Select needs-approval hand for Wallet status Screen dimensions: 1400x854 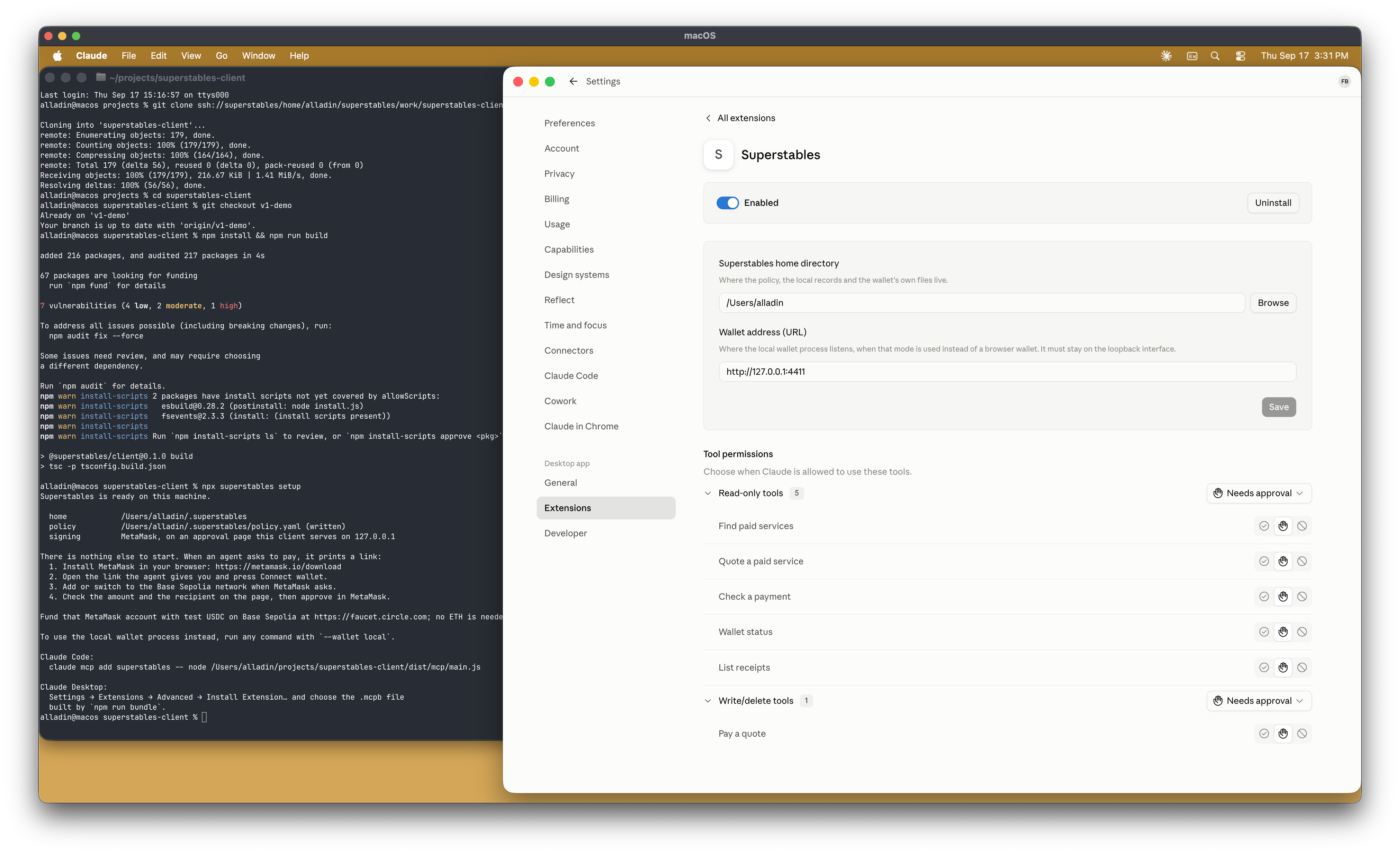click(x=1283, y=632)
